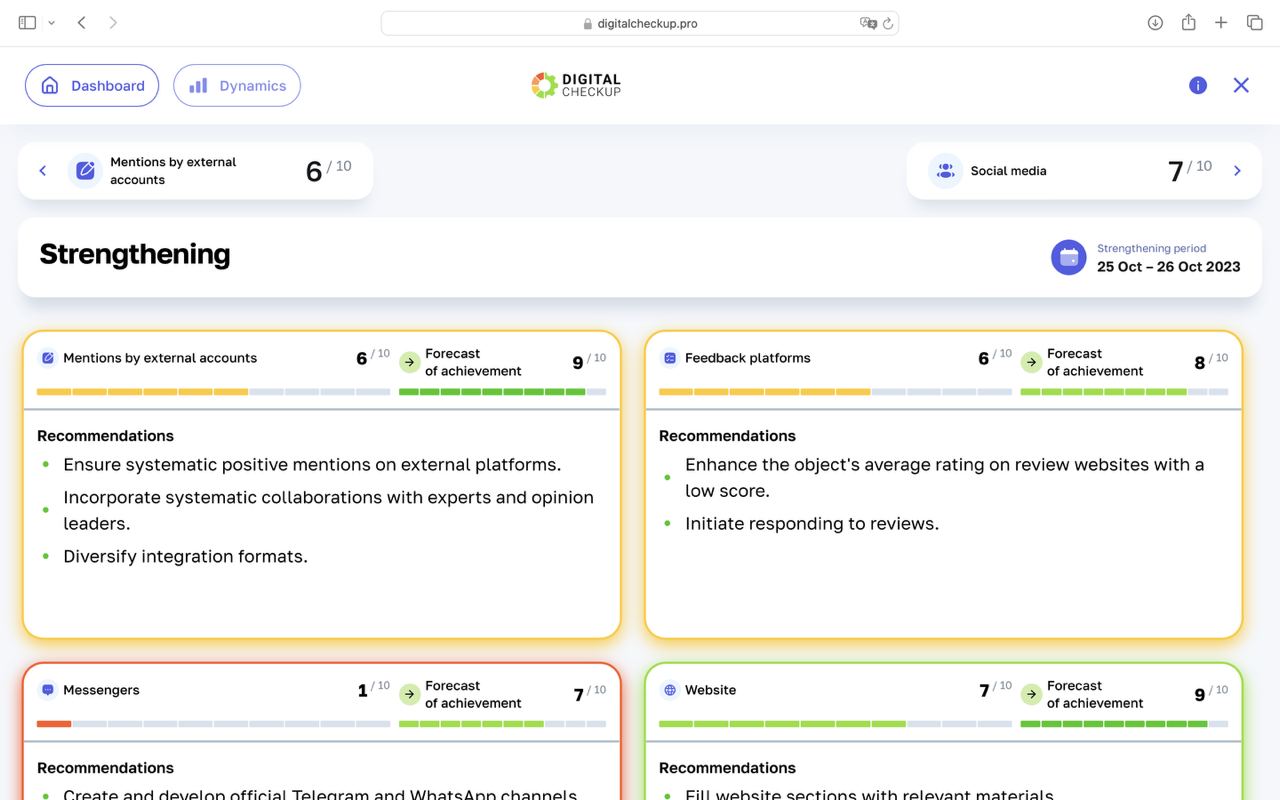Go to previous section with left chevron
1280x800 pixels.
(43, 171)
